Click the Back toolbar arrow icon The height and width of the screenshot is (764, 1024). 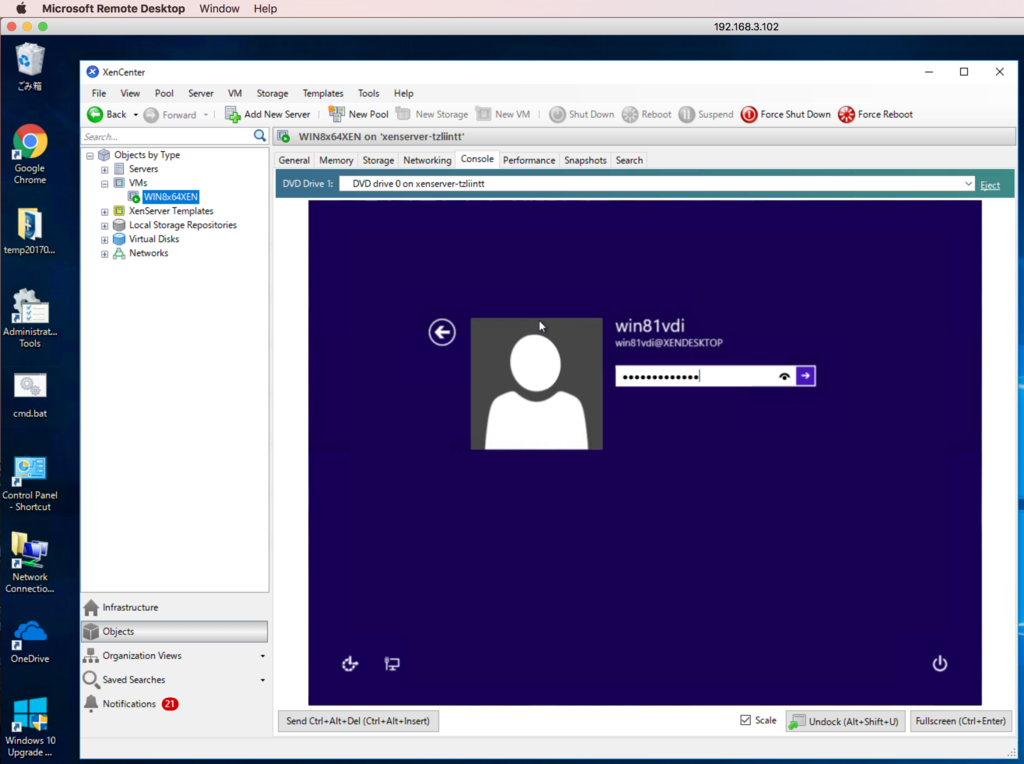coord(95,114)
